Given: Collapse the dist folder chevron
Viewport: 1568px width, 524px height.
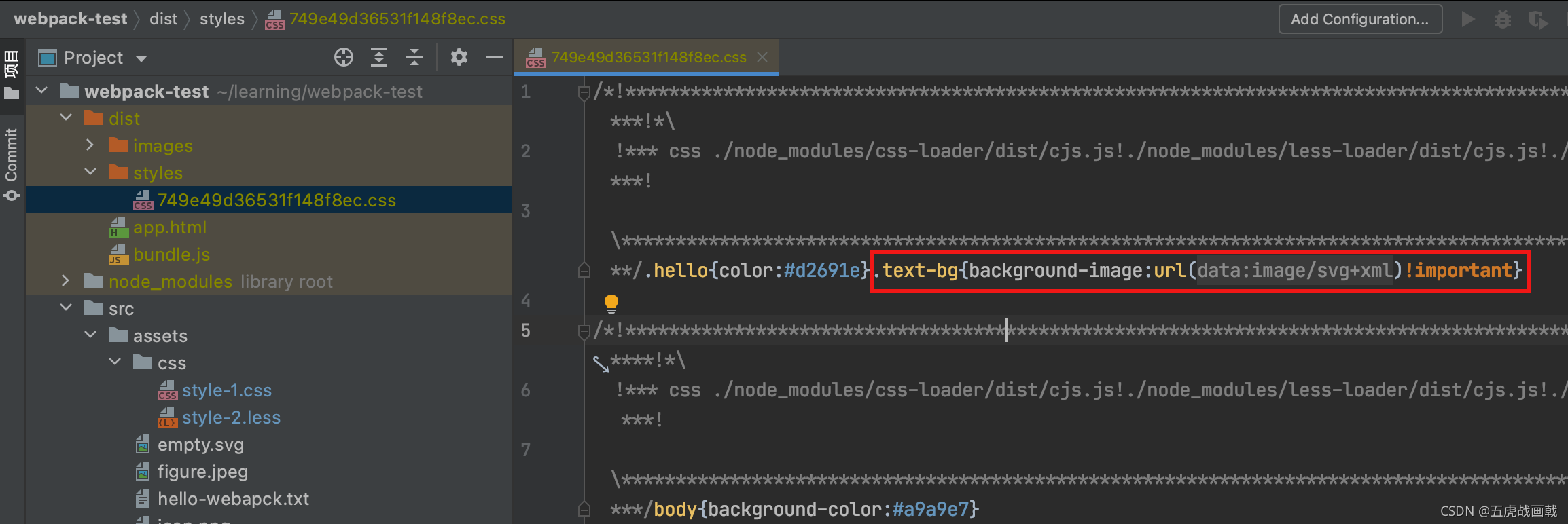Looking at the screenshot, I should [66, 117].
